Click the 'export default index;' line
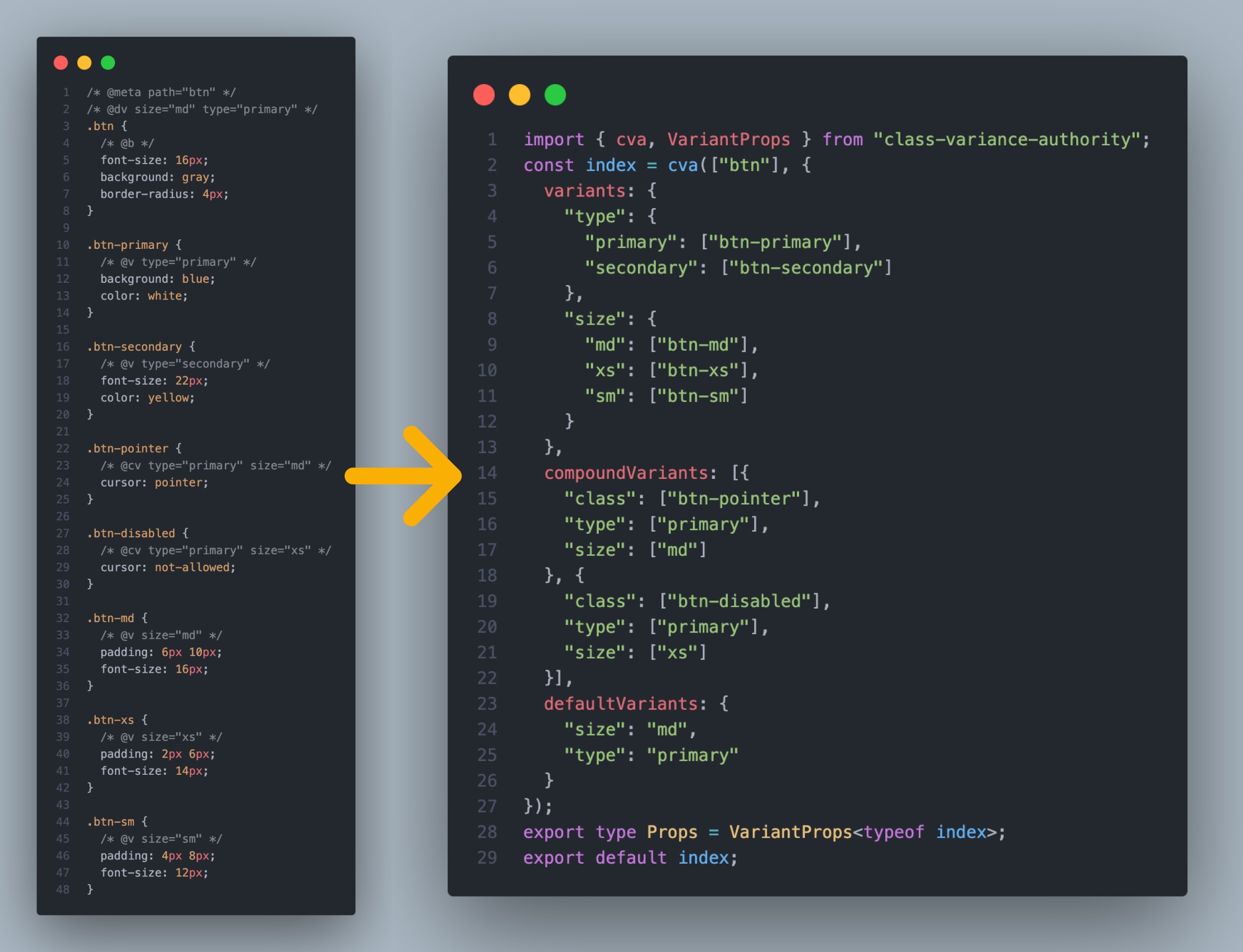The height and width of the screenshot is (952, 1243). point(631,857)
